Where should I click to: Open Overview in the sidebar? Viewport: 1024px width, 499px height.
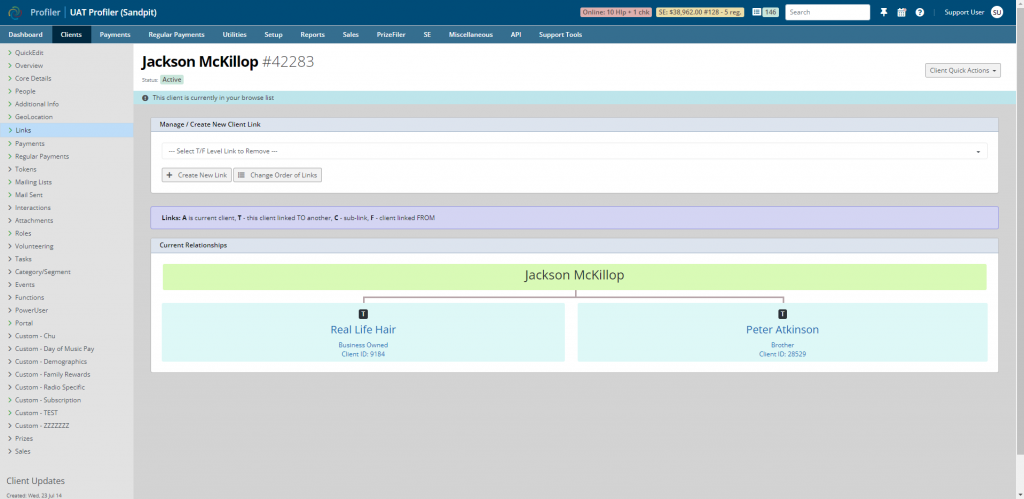click(x=29, y=65)
